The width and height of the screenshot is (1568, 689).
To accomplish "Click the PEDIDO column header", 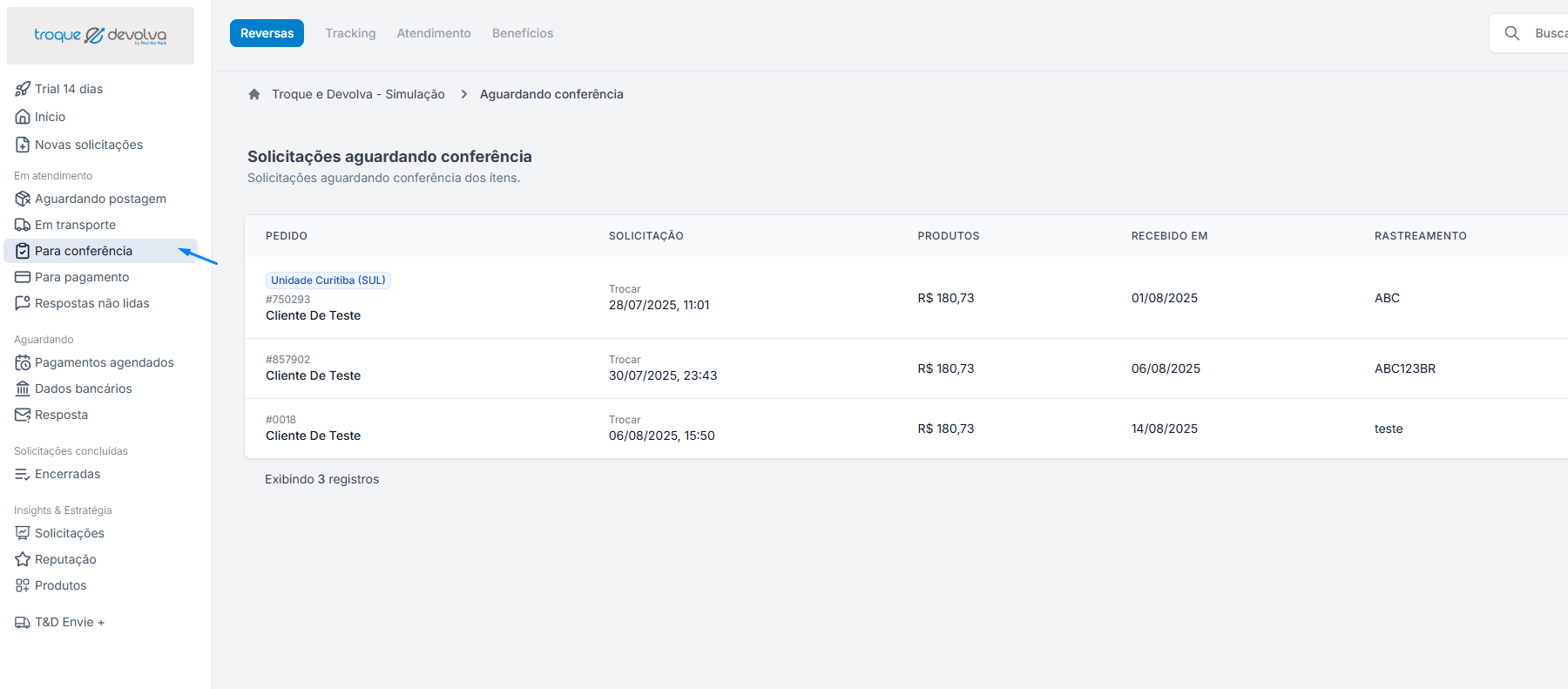I will [287, 236].
